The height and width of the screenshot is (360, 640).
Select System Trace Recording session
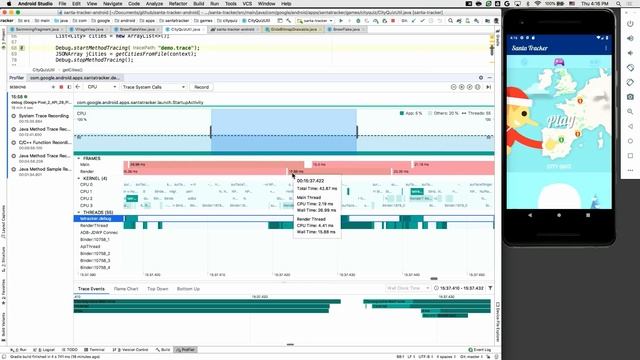40,118
